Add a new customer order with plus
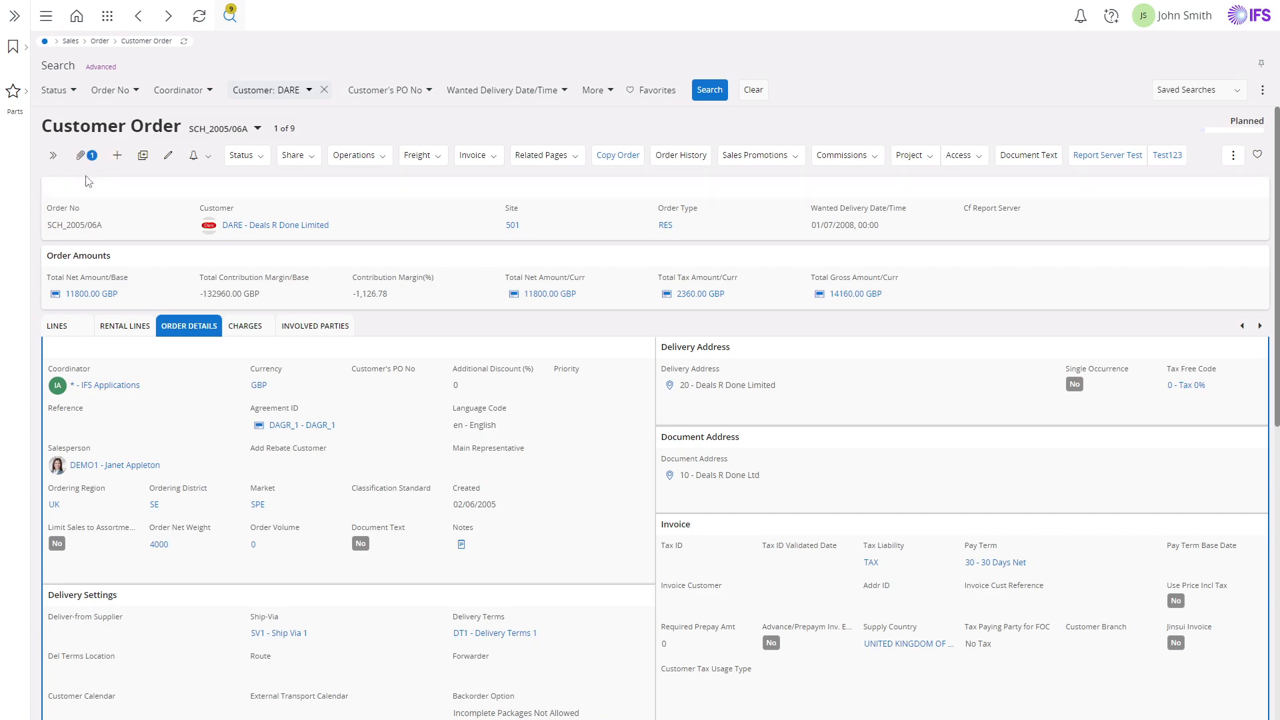 click(x=117, y=155)
